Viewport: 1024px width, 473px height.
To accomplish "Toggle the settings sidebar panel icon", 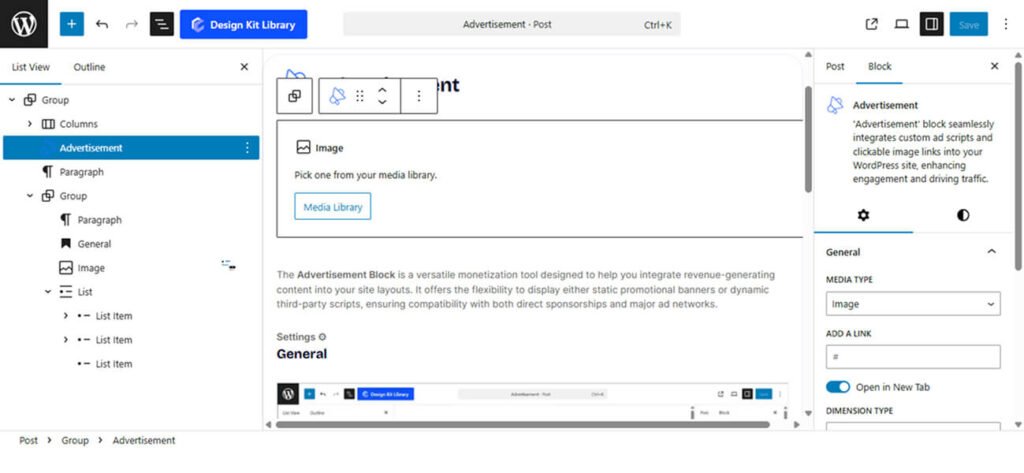I will click(931, 25).
